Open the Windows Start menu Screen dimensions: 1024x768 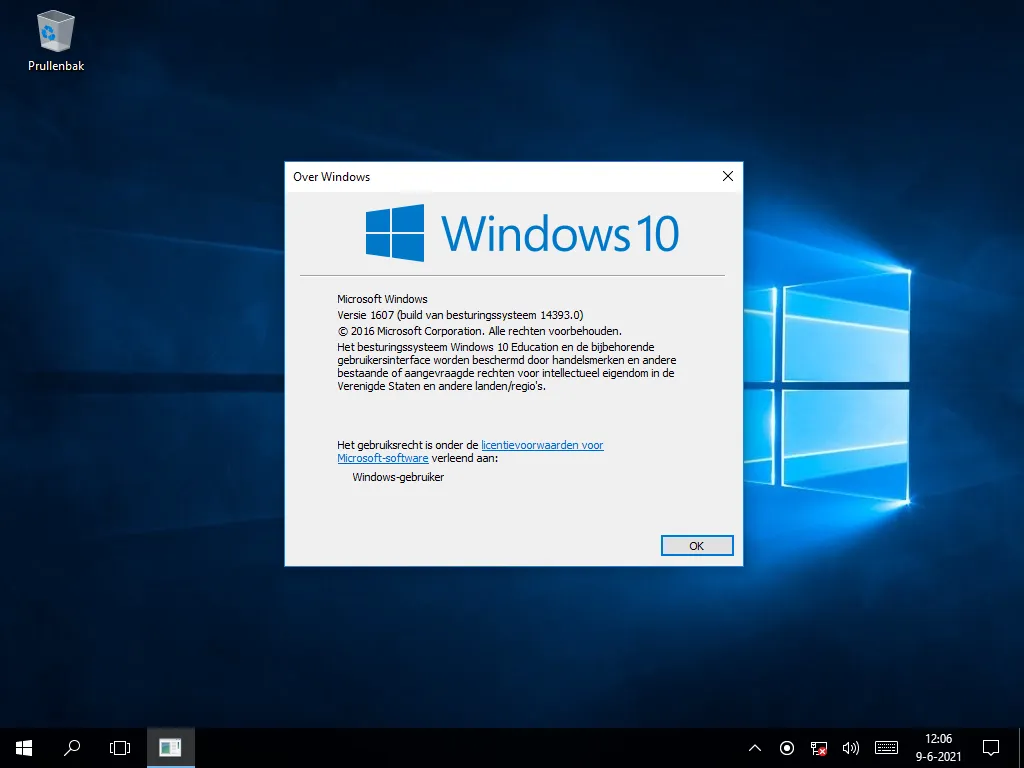point(24,748)
